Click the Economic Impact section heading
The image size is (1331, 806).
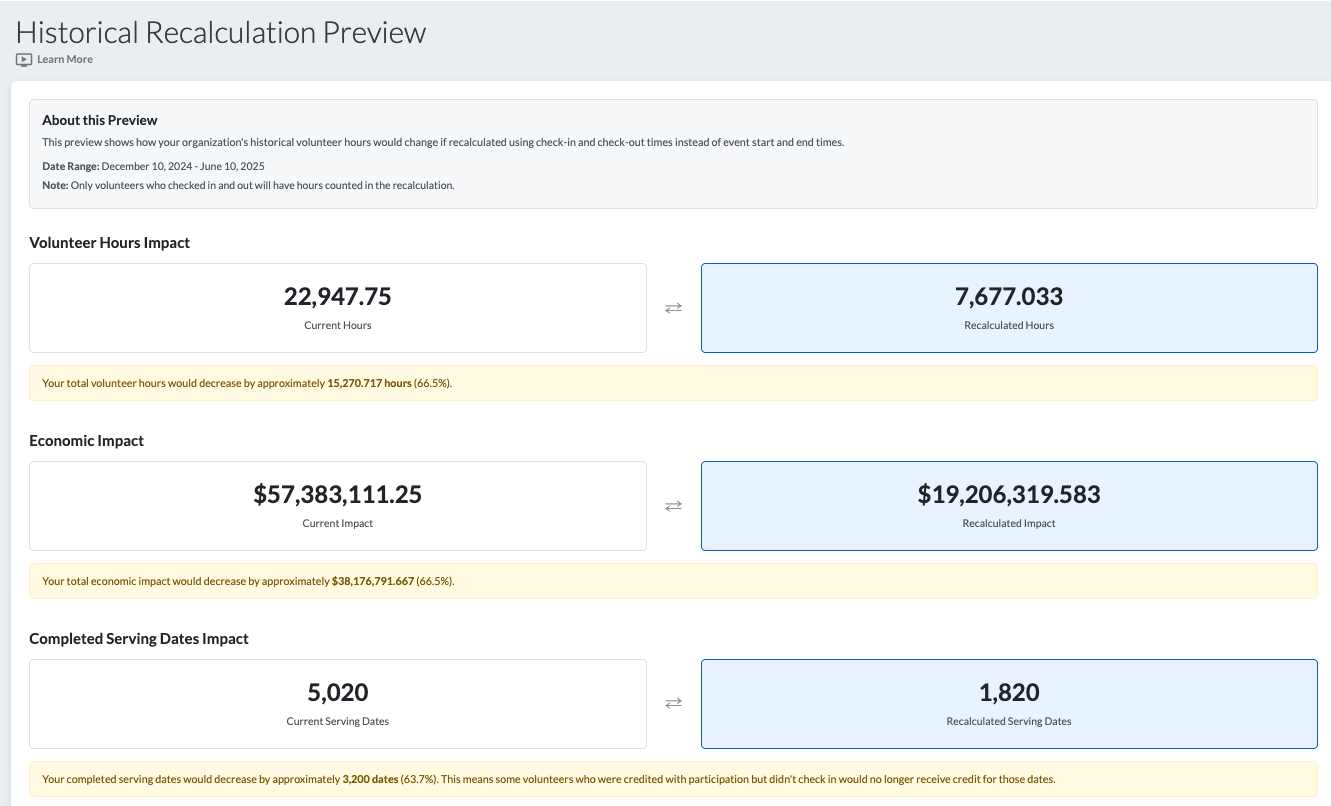87,441
